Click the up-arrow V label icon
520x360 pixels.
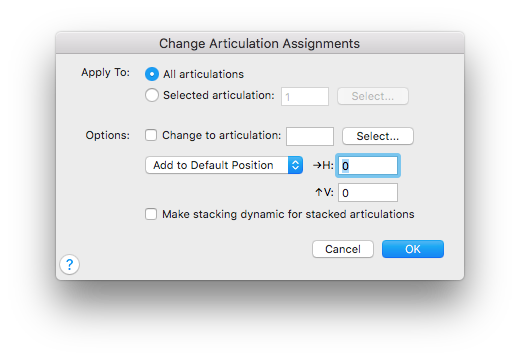coord(319,192)
